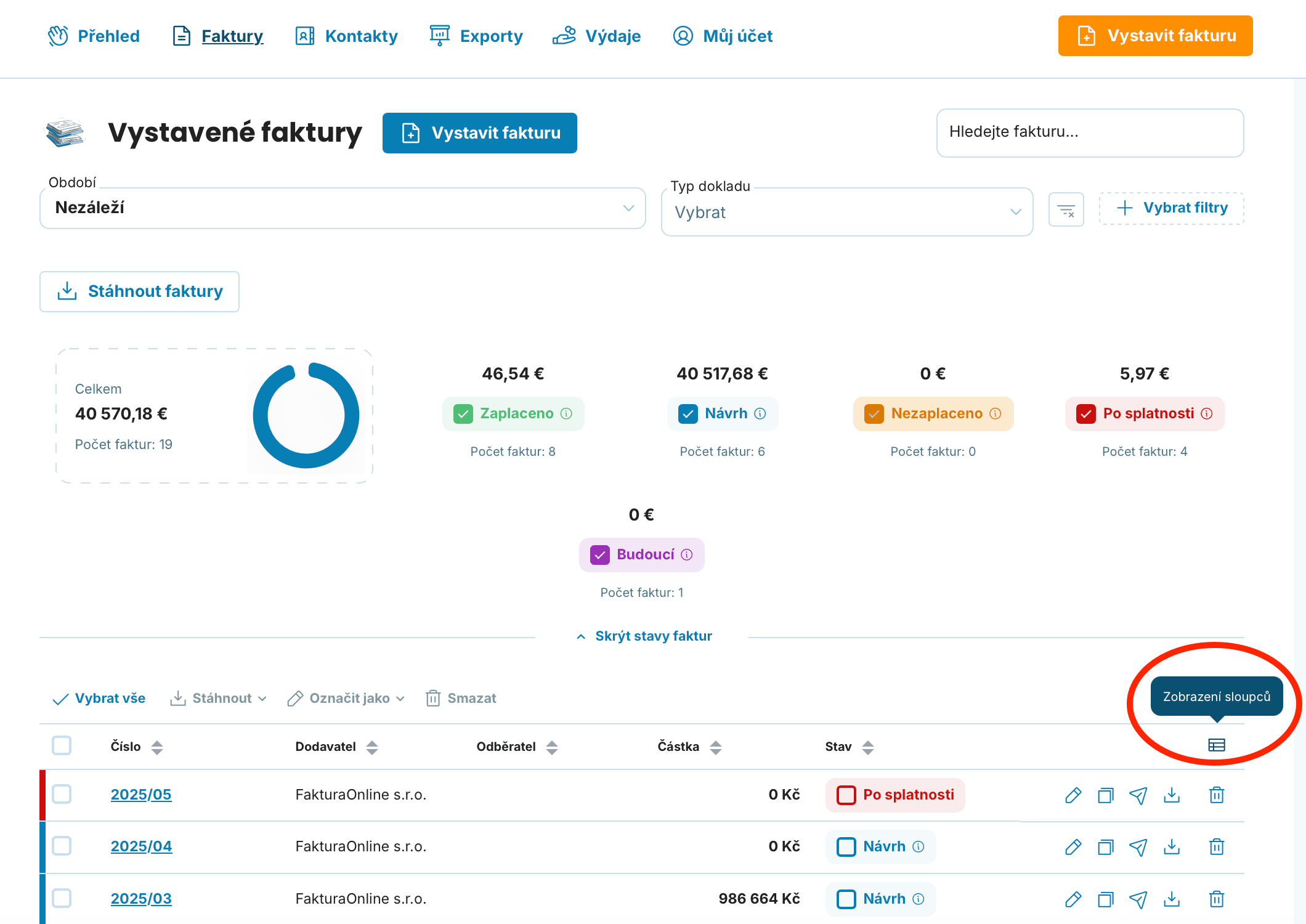
Task: Sort table by Číslo column arrows
Action: [x=157, y=747]
